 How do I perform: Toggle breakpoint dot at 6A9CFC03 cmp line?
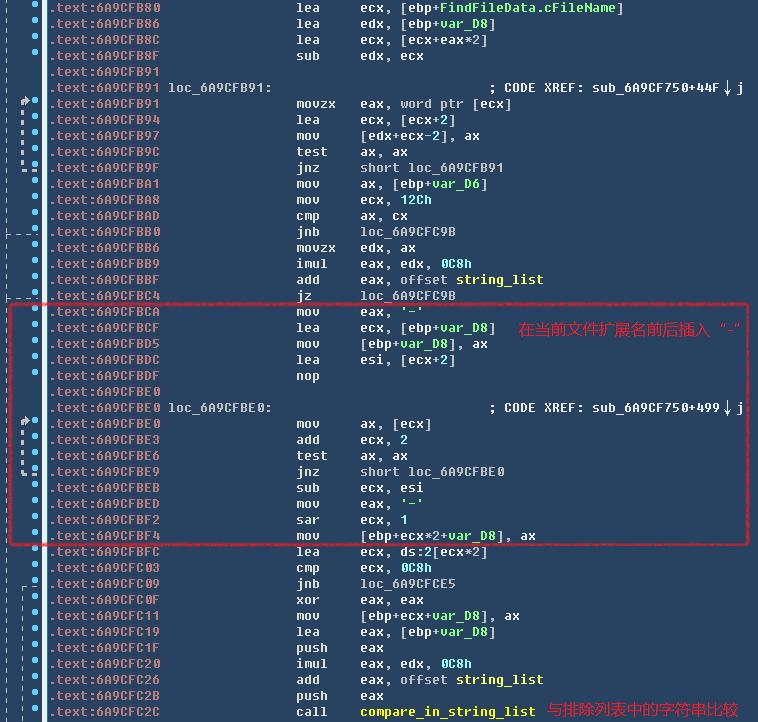coord(35,564)
